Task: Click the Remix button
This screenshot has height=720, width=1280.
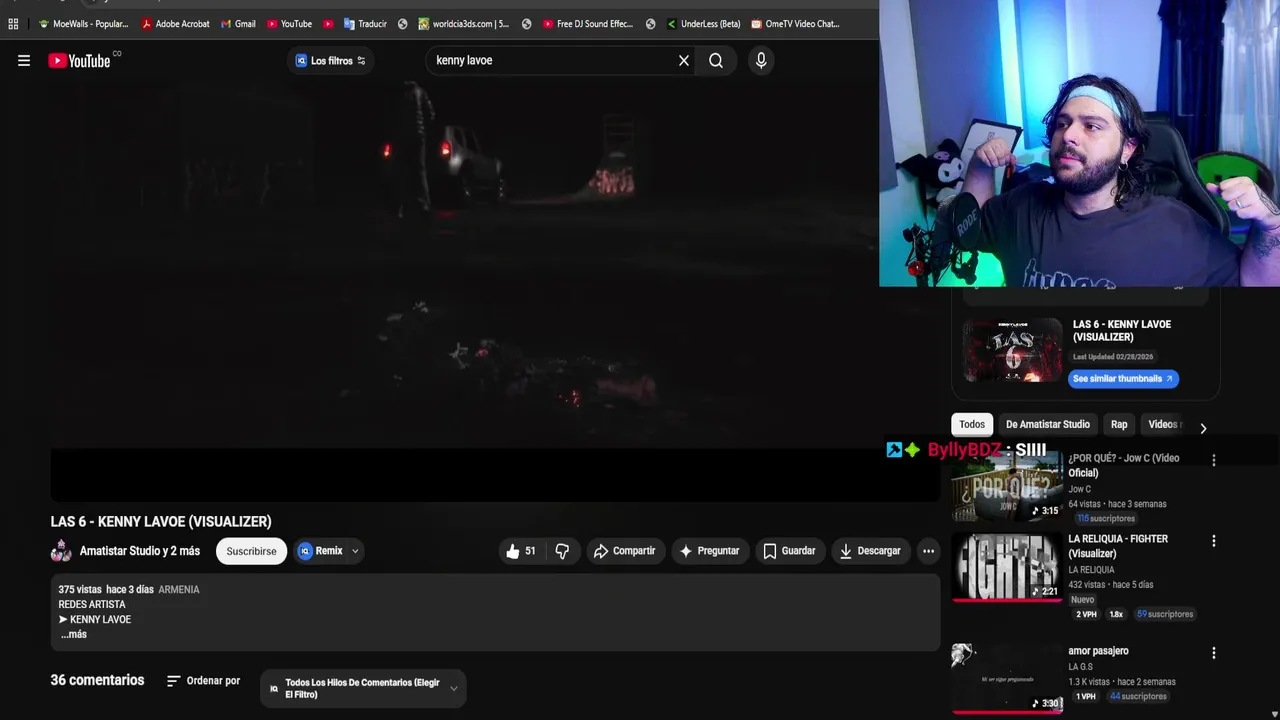Action: (x=320, y=551)
